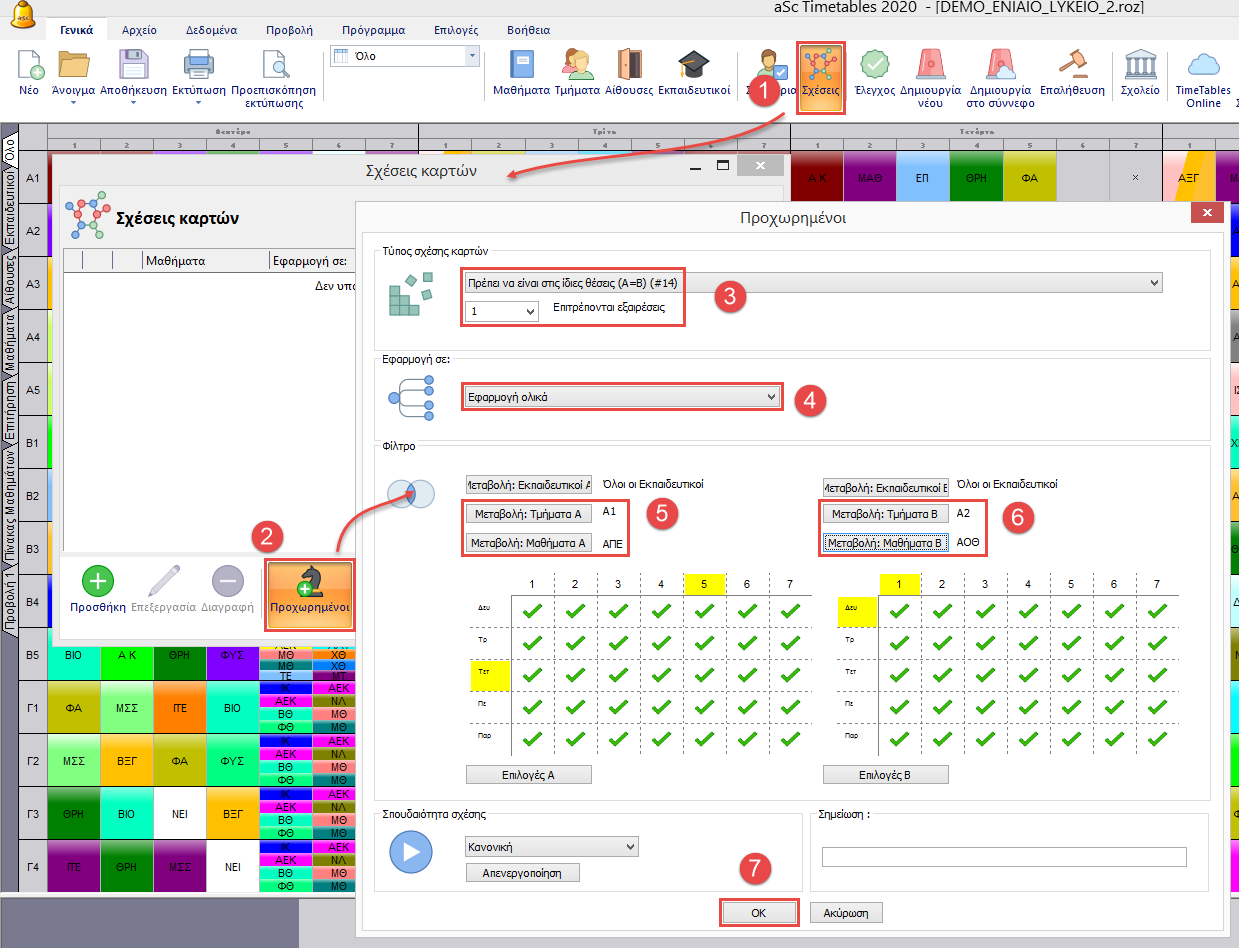Toggle Friday period 7 checkmark in grid B

[x=1156, y=740]
